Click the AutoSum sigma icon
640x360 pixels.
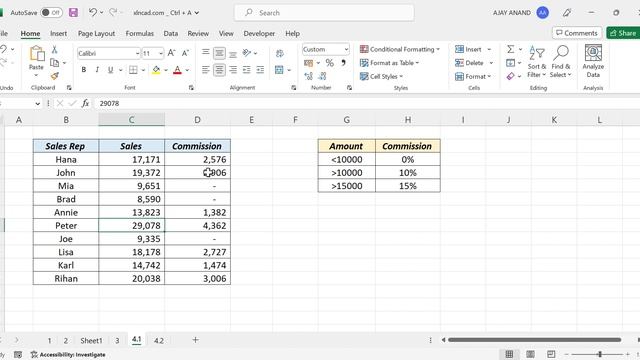point(510,49)
